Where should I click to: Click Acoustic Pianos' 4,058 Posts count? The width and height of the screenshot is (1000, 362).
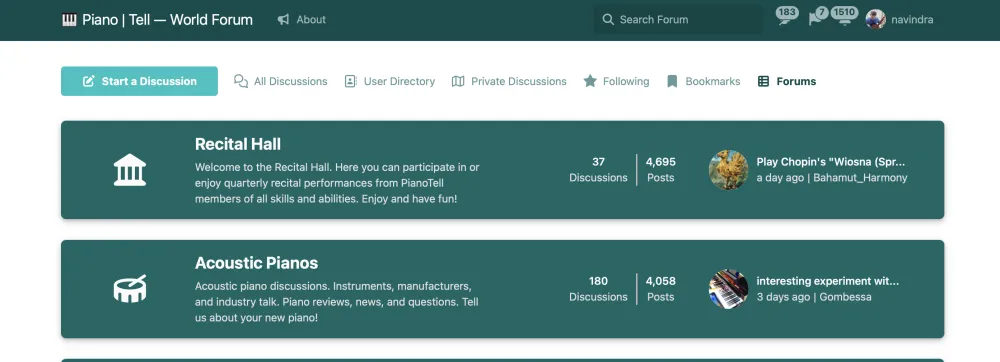pos(661,289)
